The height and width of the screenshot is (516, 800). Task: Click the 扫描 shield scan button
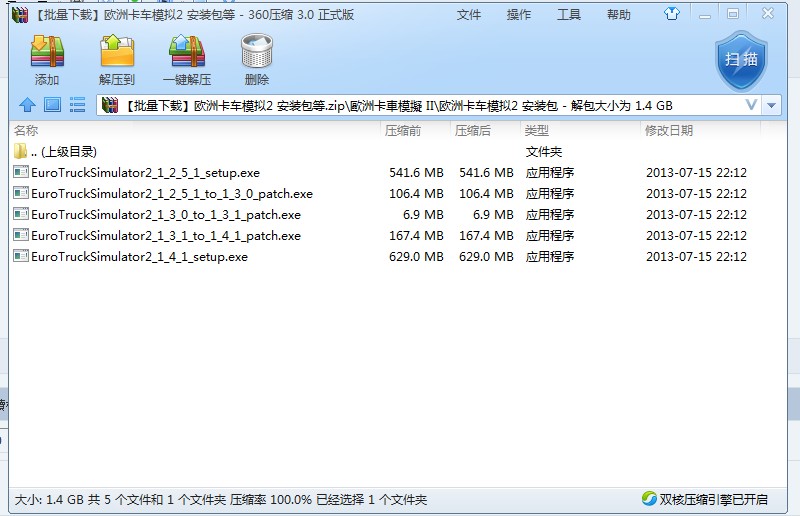741,61
